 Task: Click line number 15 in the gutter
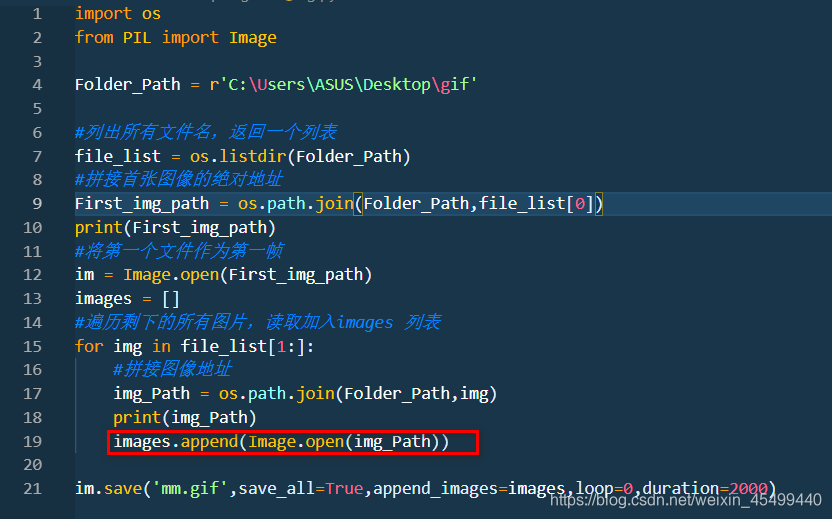coord(32,347)
